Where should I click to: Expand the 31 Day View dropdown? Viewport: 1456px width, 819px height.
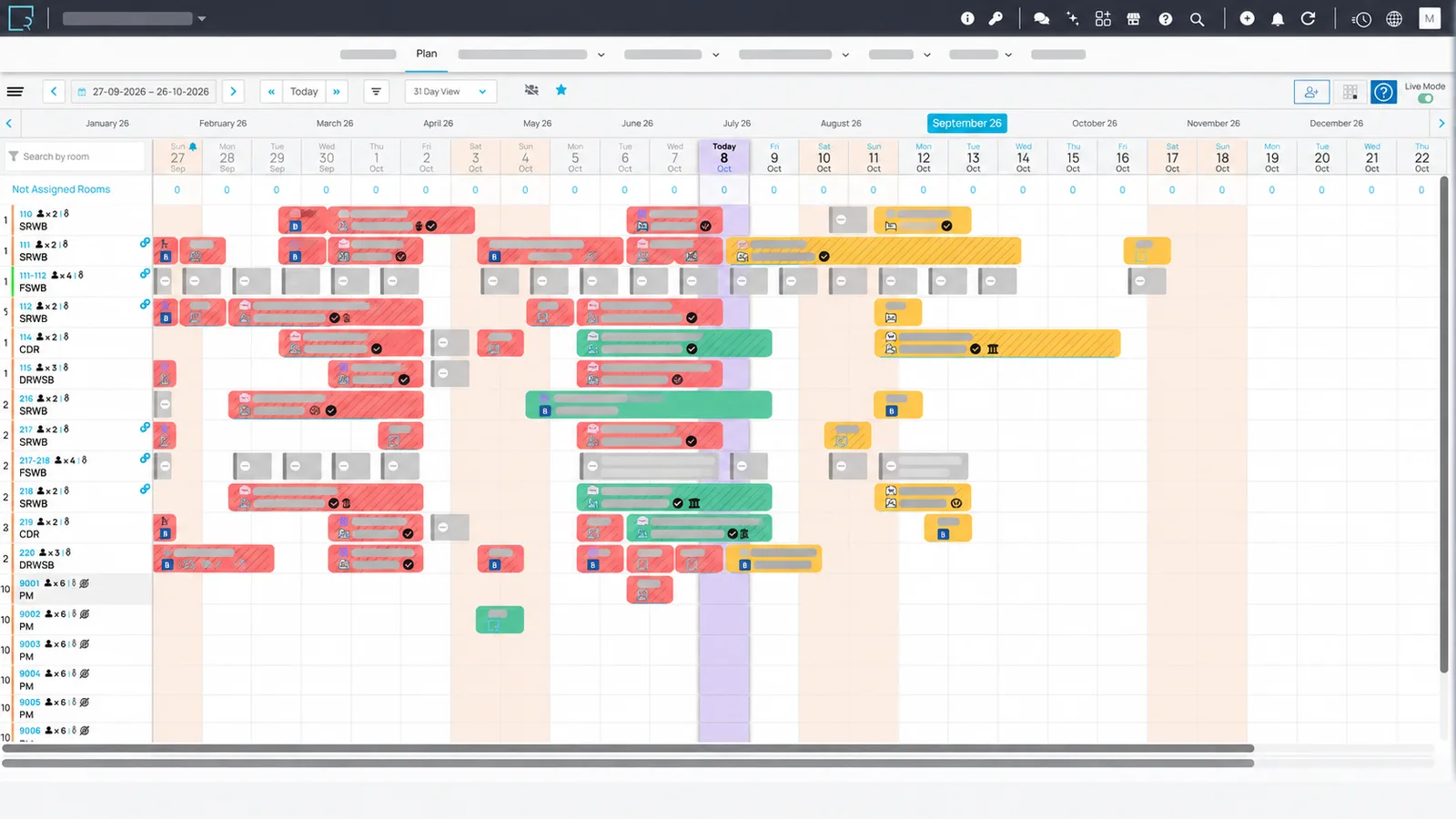pos(450,91)
